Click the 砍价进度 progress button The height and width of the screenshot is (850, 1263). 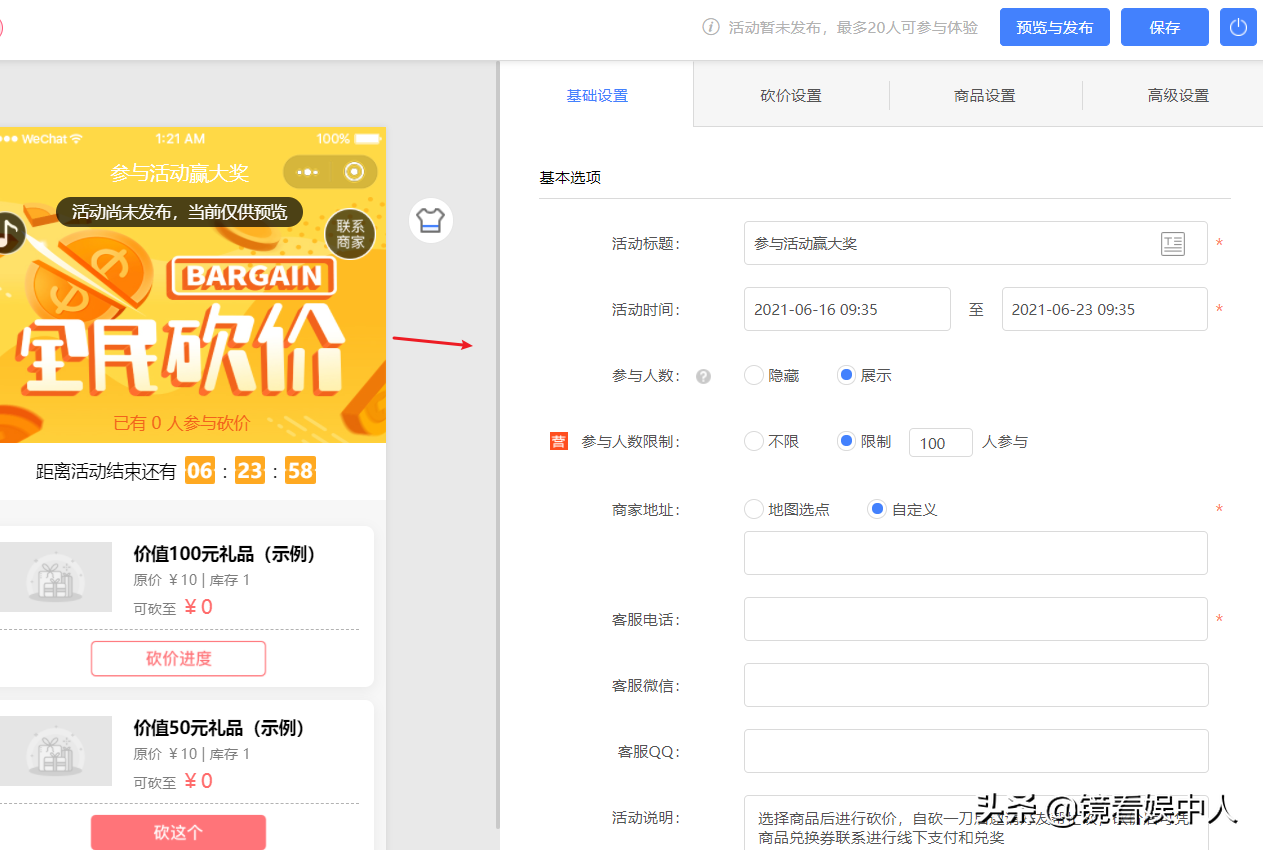point(178,658)
